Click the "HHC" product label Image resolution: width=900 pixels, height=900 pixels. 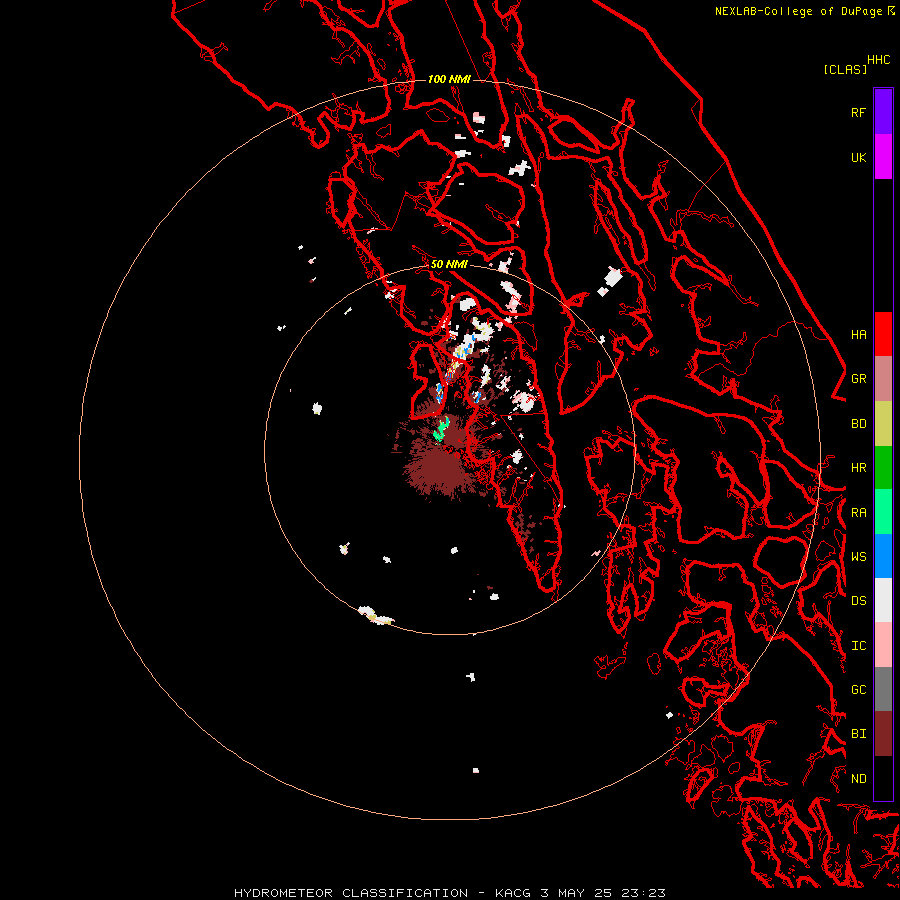[878, 60]
